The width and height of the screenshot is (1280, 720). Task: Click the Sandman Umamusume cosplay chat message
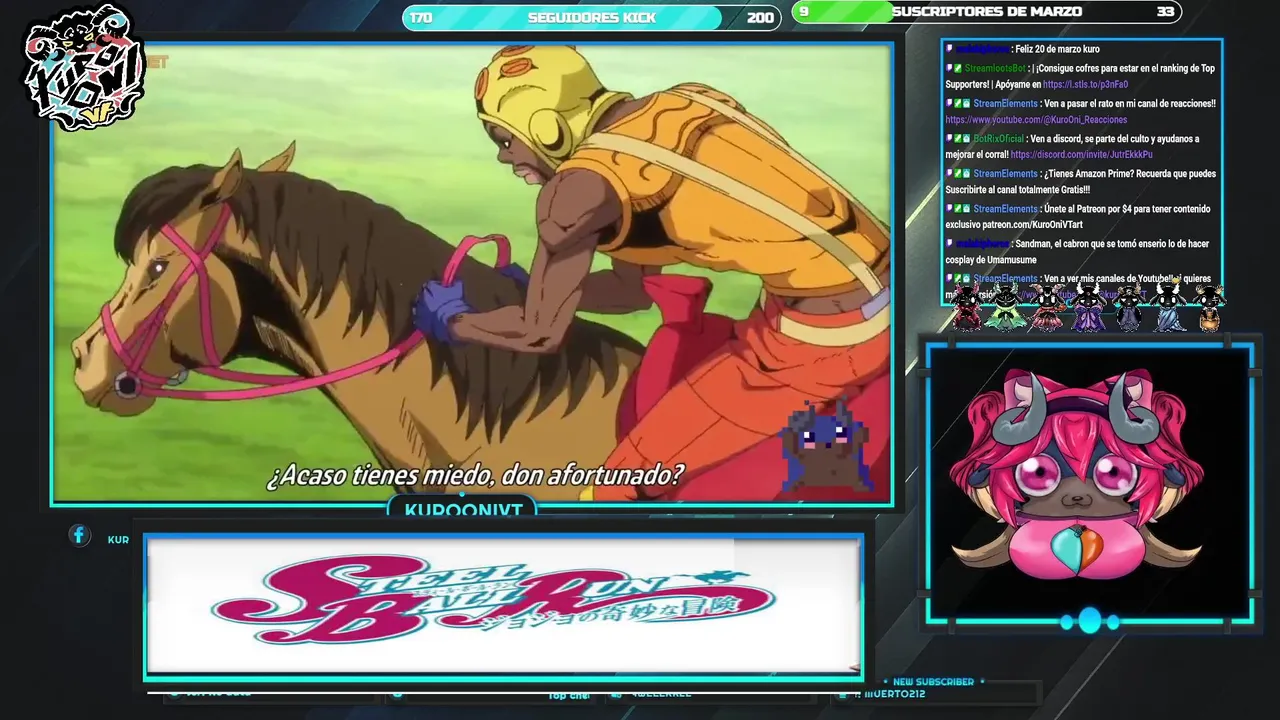coord(1078,252)
